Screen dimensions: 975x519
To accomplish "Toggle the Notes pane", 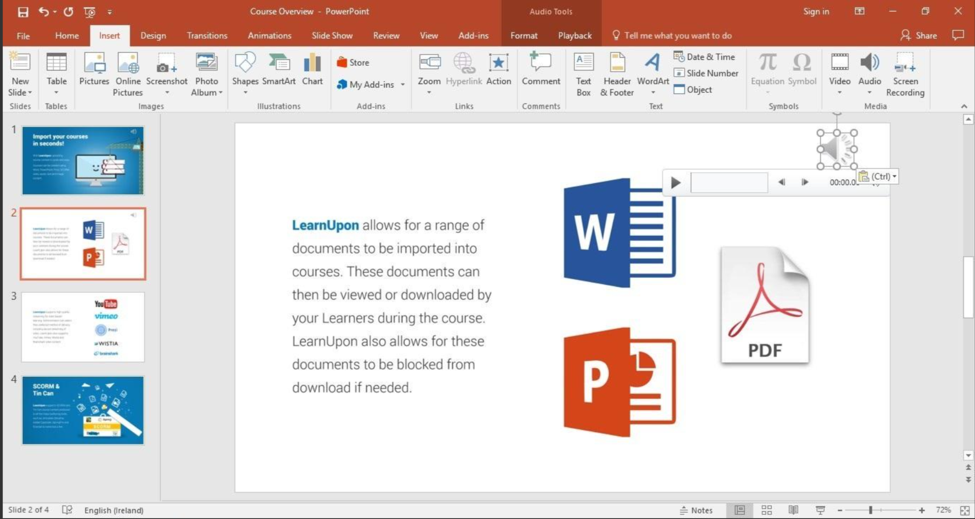I will click(696, 510).
